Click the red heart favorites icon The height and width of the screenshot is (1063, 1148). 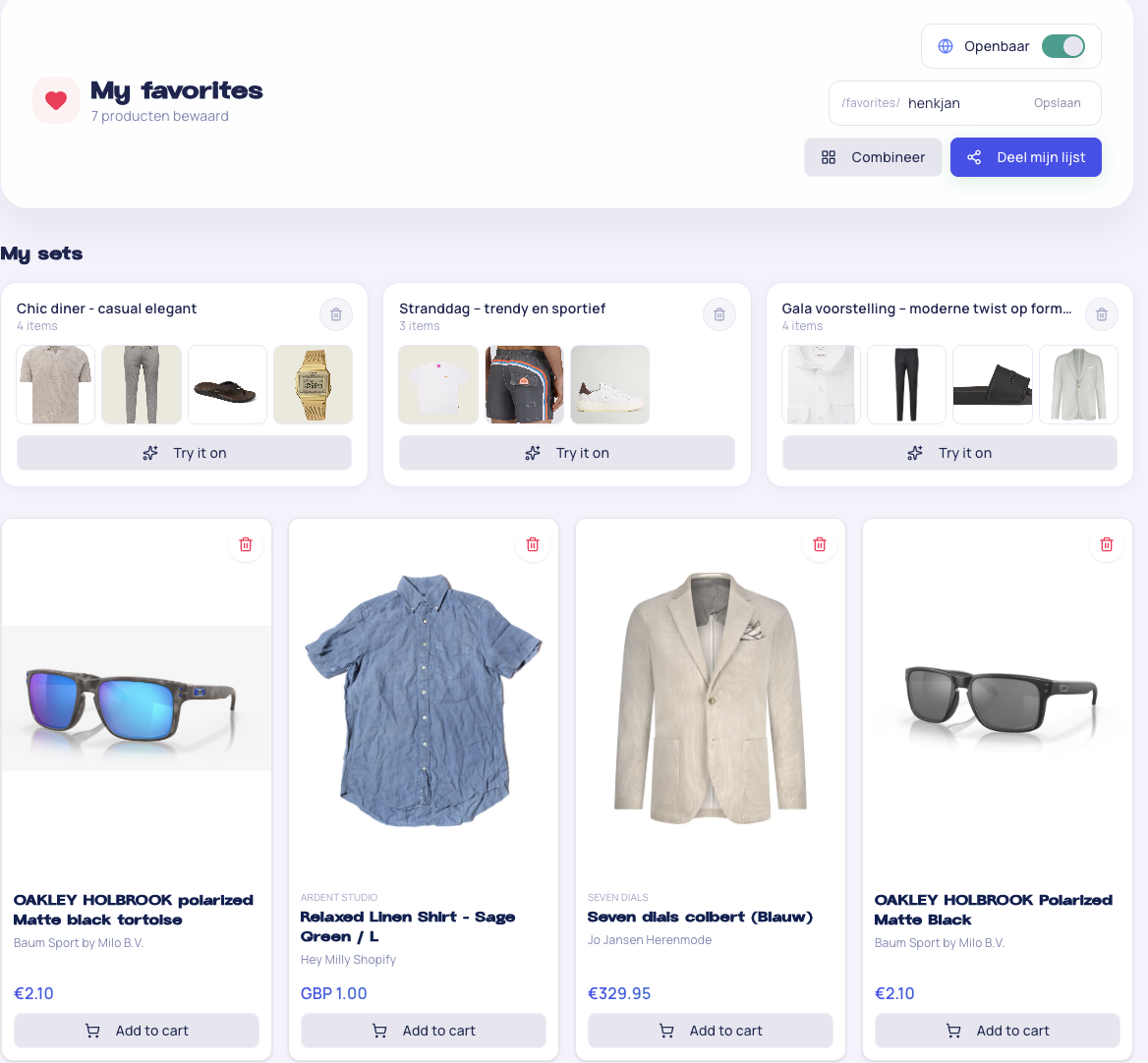click(x=56, y=100)
